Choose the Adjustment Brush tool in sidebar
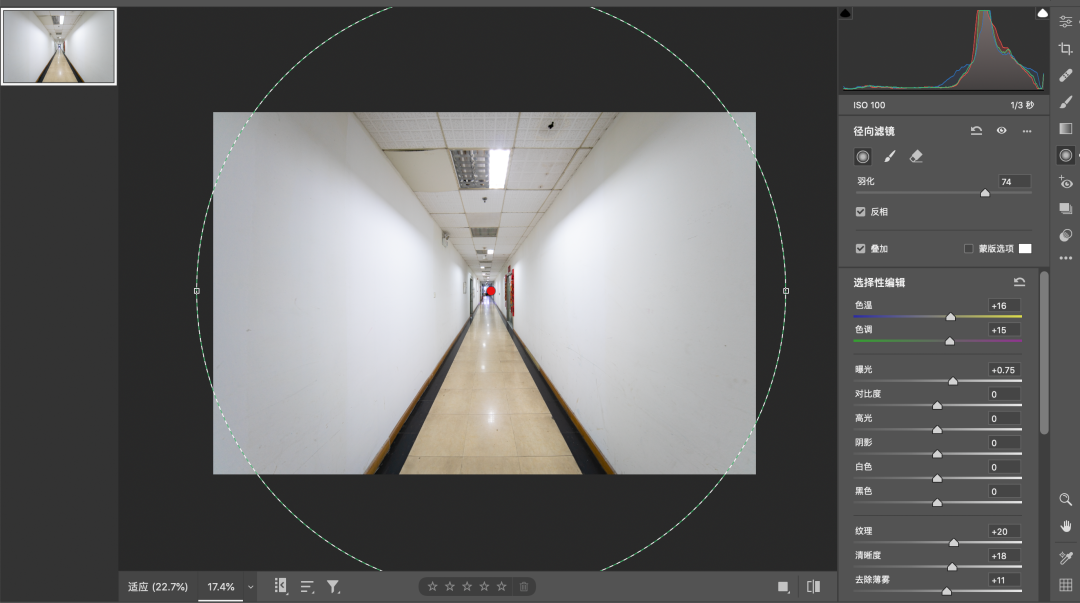The width and height of the screenshot is (1080, 603). tap(1066, 102)
